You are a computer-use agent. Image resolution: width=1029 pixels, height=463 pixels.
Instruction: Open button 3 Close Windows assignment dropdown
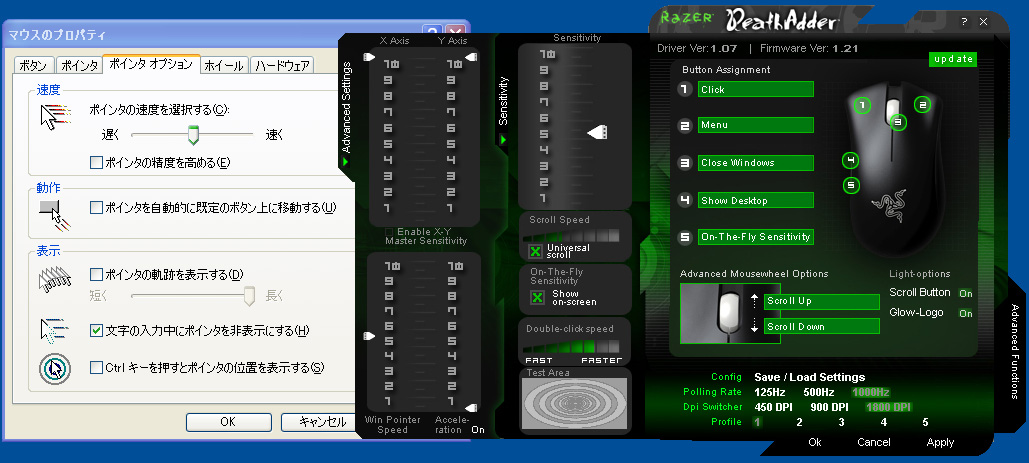[x=755, y=163]
